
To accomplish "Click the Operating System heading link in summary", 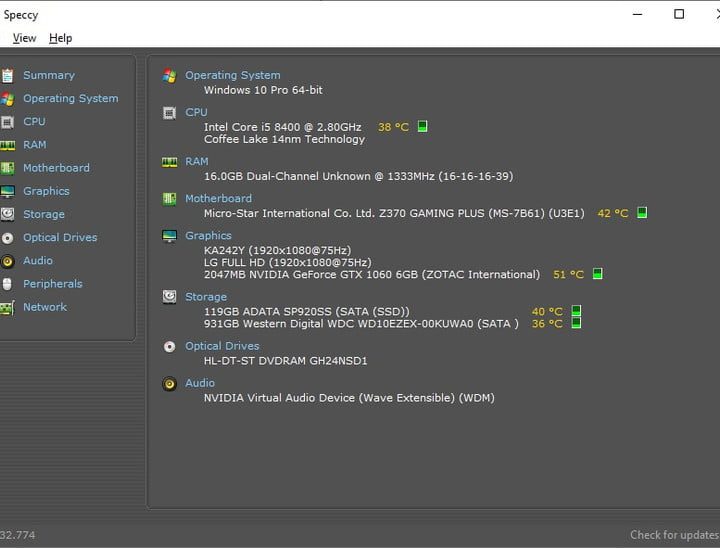I will [x=233, y=75].
